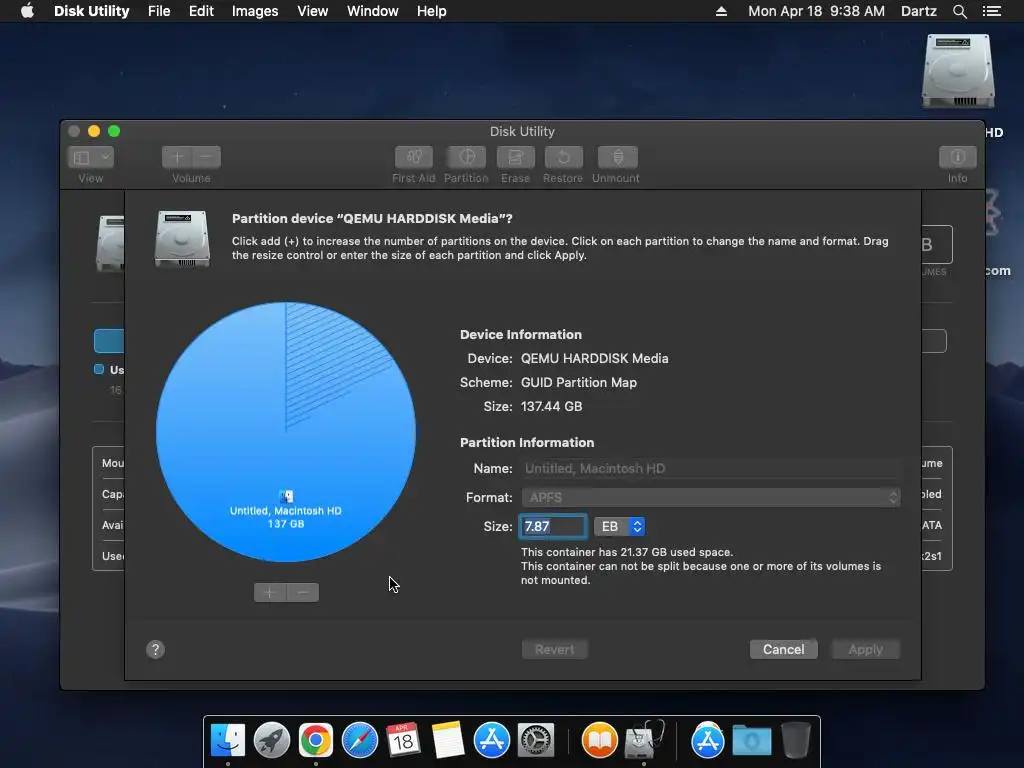Screen dimensions: 1024x768
Task: Open the View sidebar toolbar dropdown
Action: pos(91,157)
